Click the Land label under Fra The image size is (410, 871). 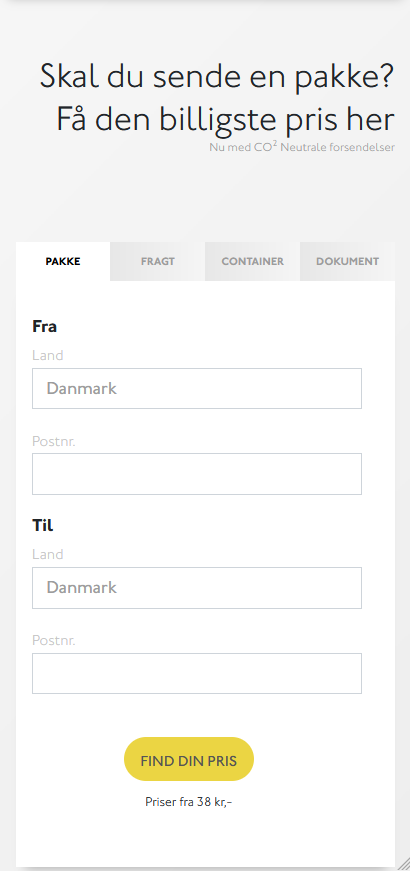pyautogui.click(x=48, y=355)
